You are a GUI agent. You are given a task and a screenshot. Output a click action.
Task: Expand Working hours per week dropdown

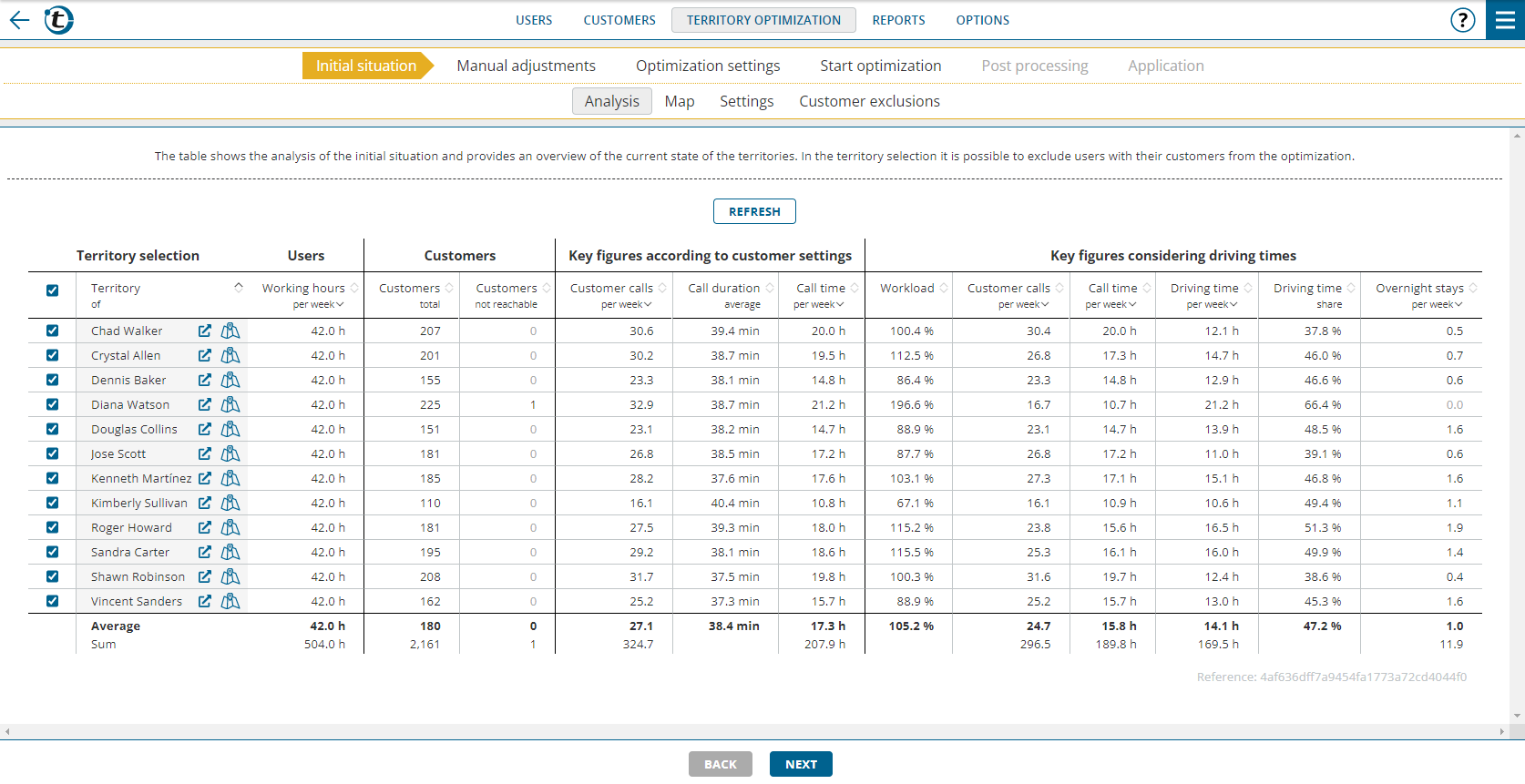(x=319, y=305)
